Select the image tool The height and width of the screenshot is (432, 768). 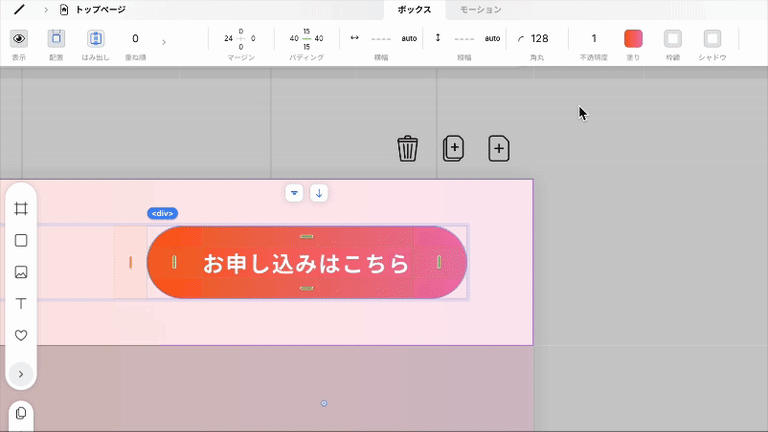[21, 272]
